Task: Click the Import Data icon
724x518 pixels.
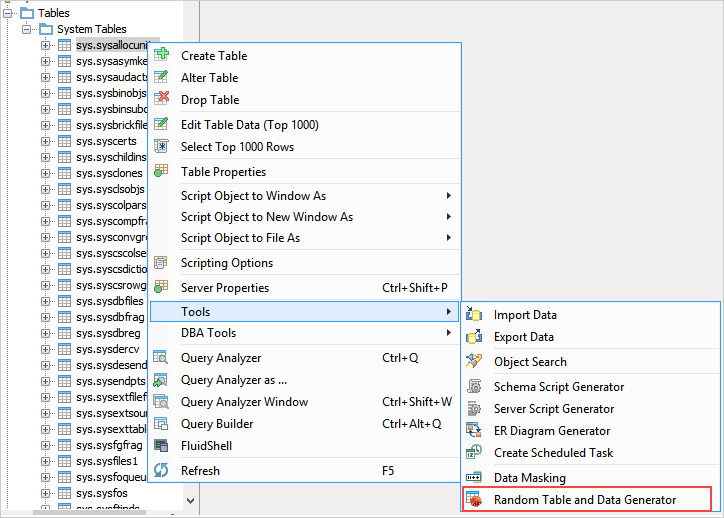Action: click(x=474, y=315)
